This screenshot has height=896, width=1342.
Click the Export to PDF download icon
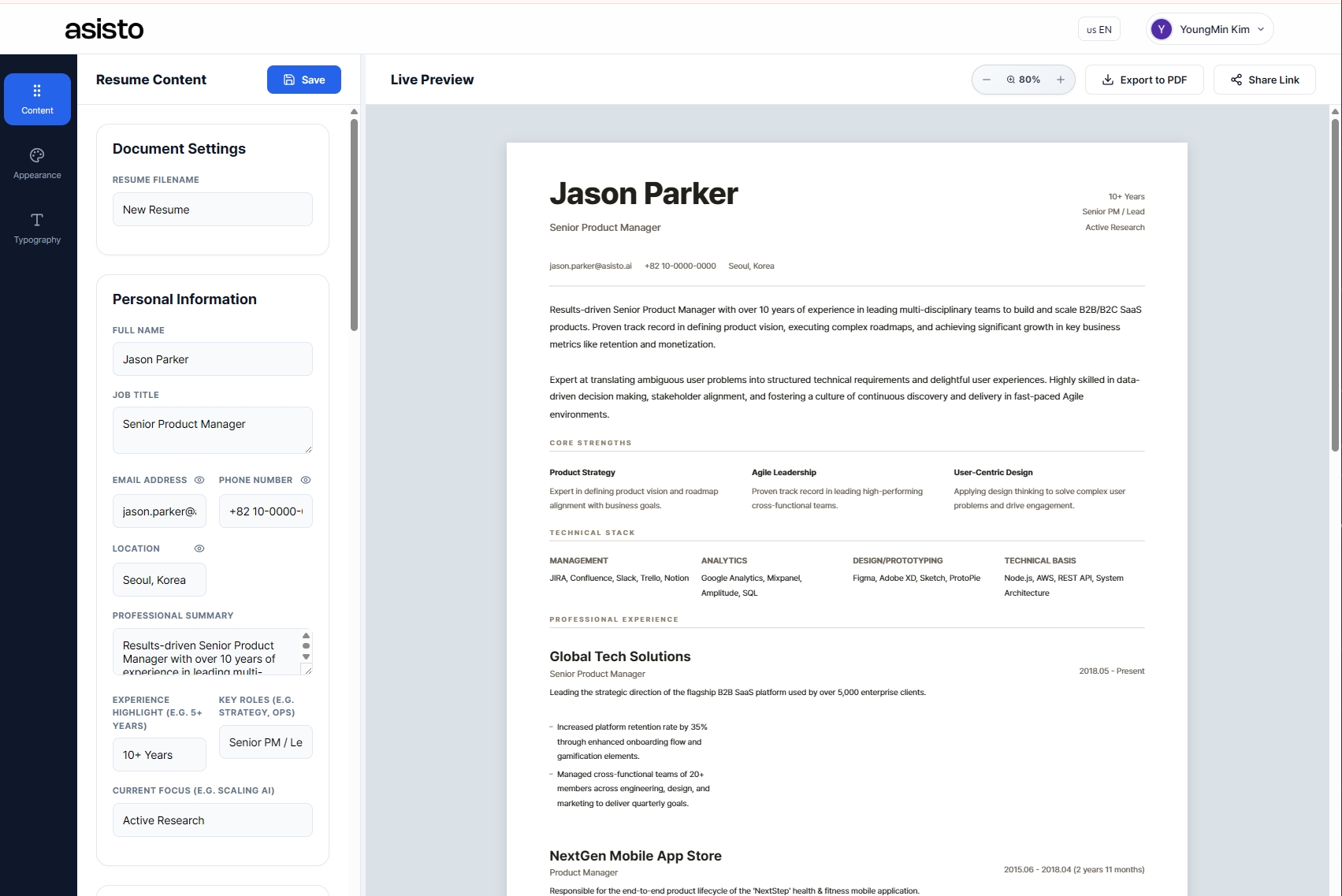(1107, 79)
